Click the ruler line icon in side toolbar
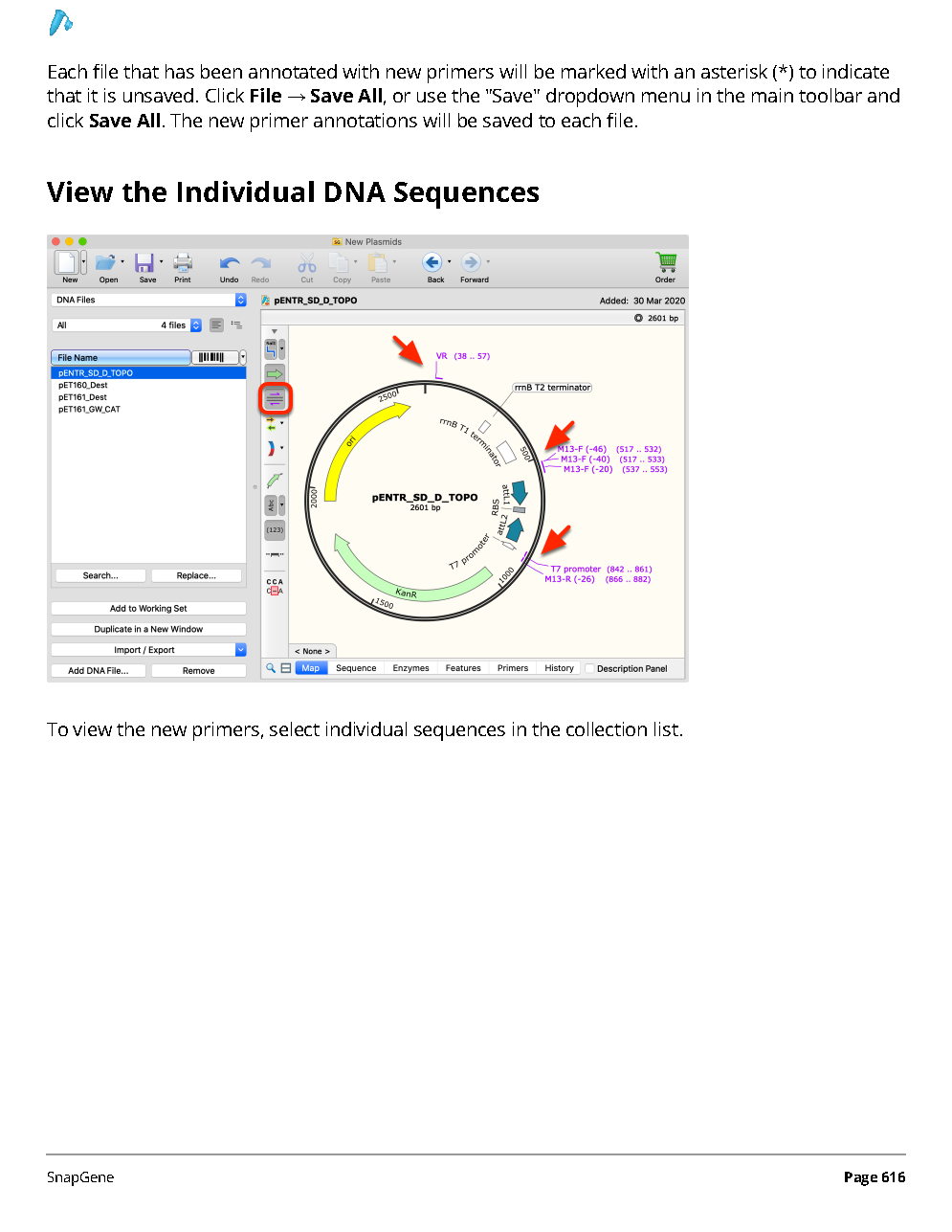 tap(275, 554)
